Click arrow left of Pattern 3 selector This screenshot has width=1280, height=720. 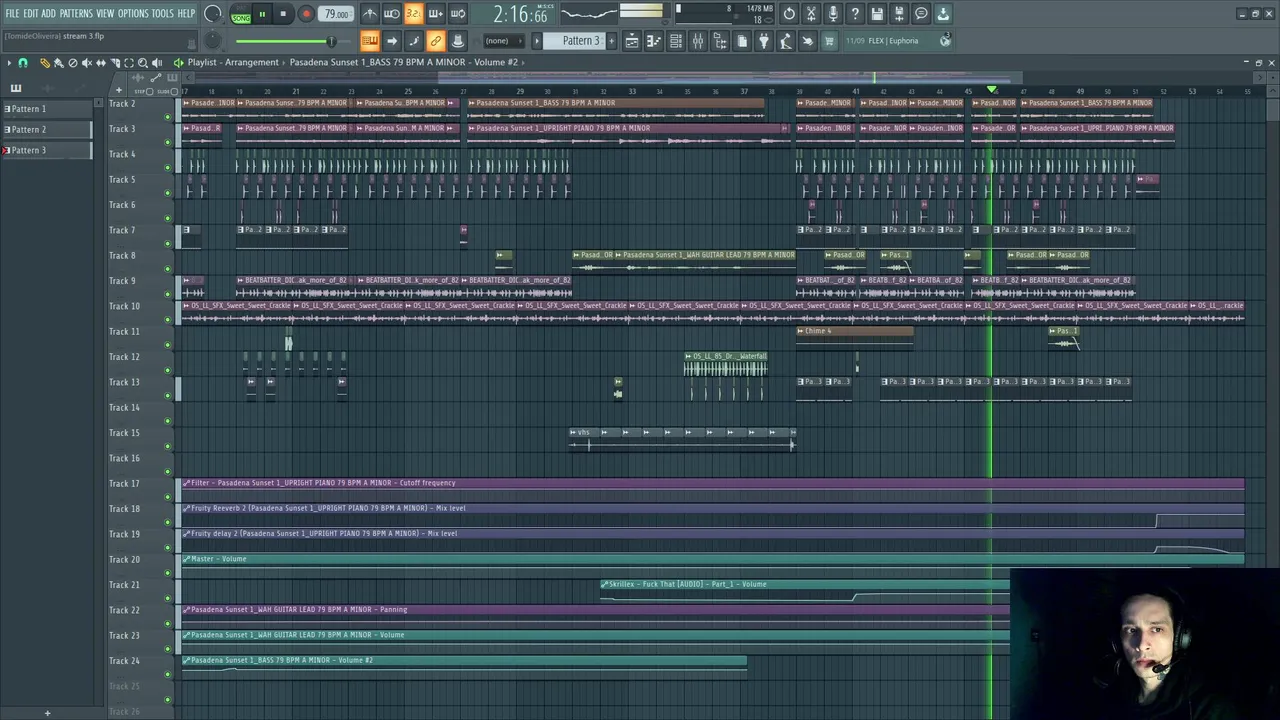pyautogui.click(x=537, y=41)
